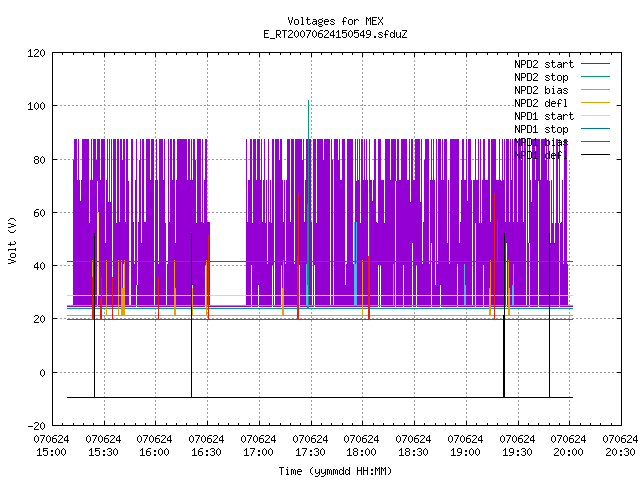
Task: Click the y-axis tick value 80
Action: (39, 160)
